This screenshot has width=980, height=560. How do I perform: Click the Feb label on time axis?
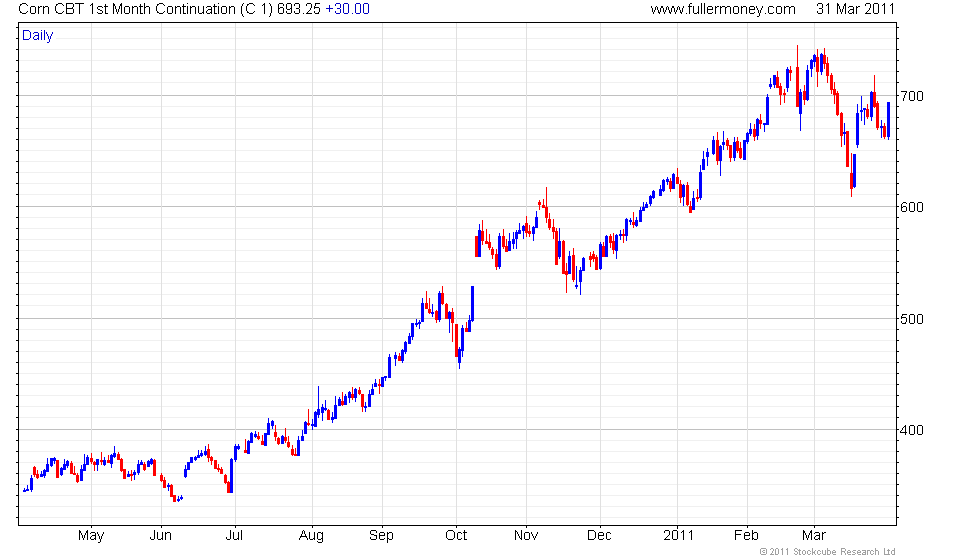click(746, 536)
